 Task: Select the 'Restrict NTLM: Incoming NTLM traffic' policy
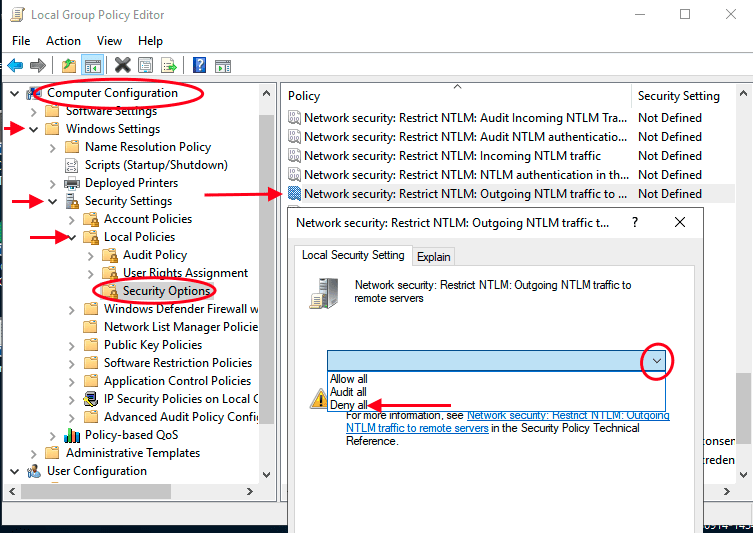coord(452,156)
